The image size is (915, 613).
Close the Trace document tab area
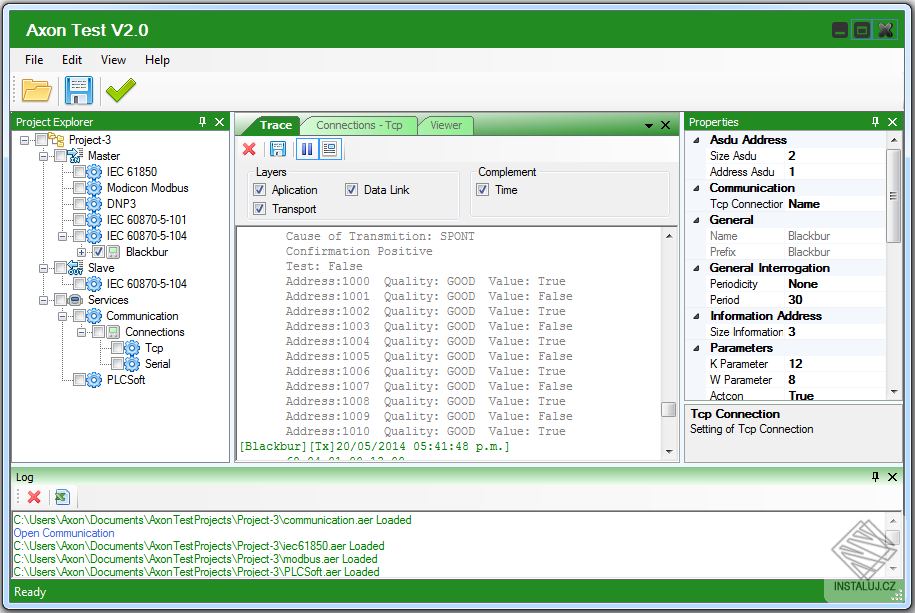coord(665,125)
